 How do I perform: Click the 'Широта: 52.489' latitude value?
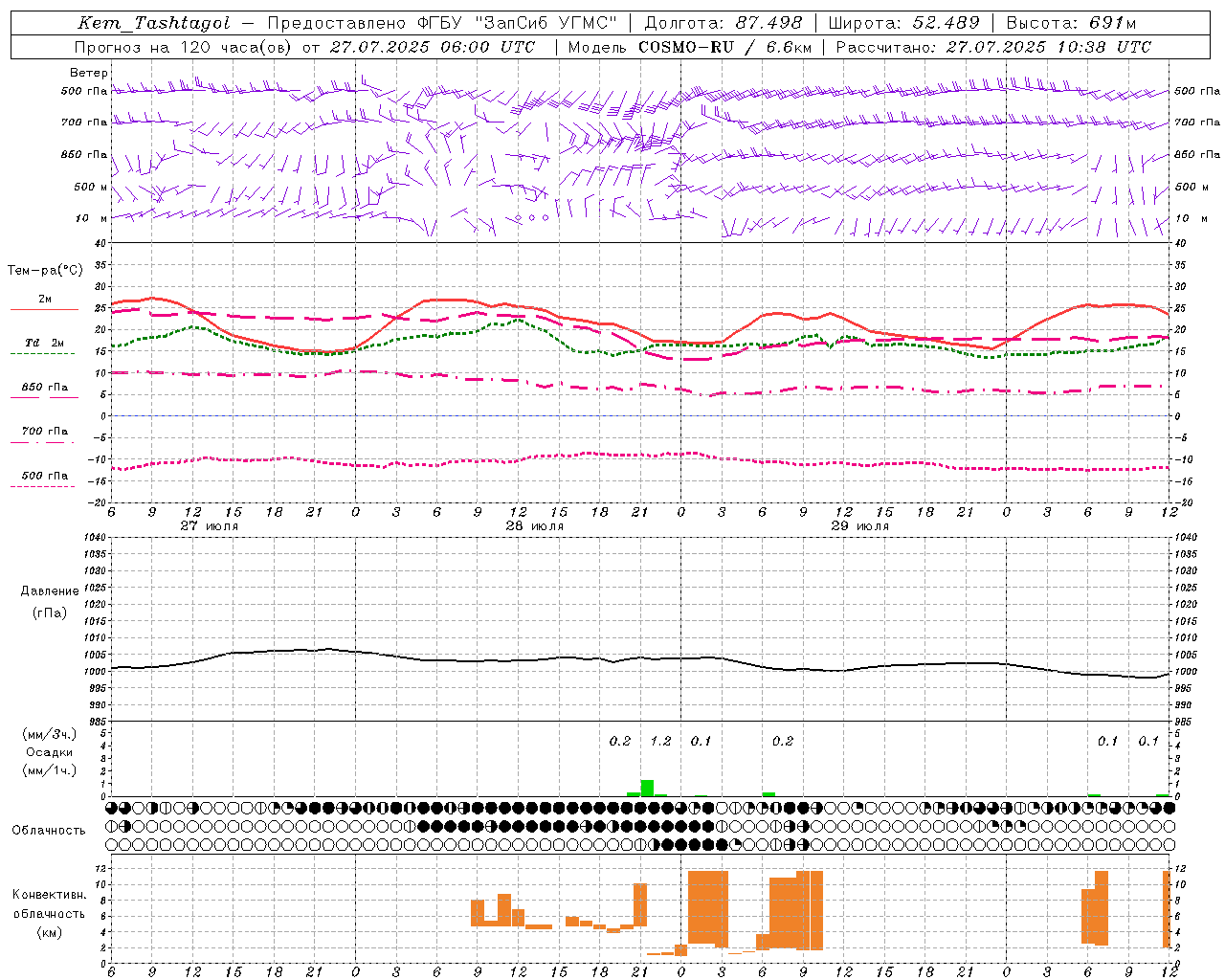coord(904,23)
